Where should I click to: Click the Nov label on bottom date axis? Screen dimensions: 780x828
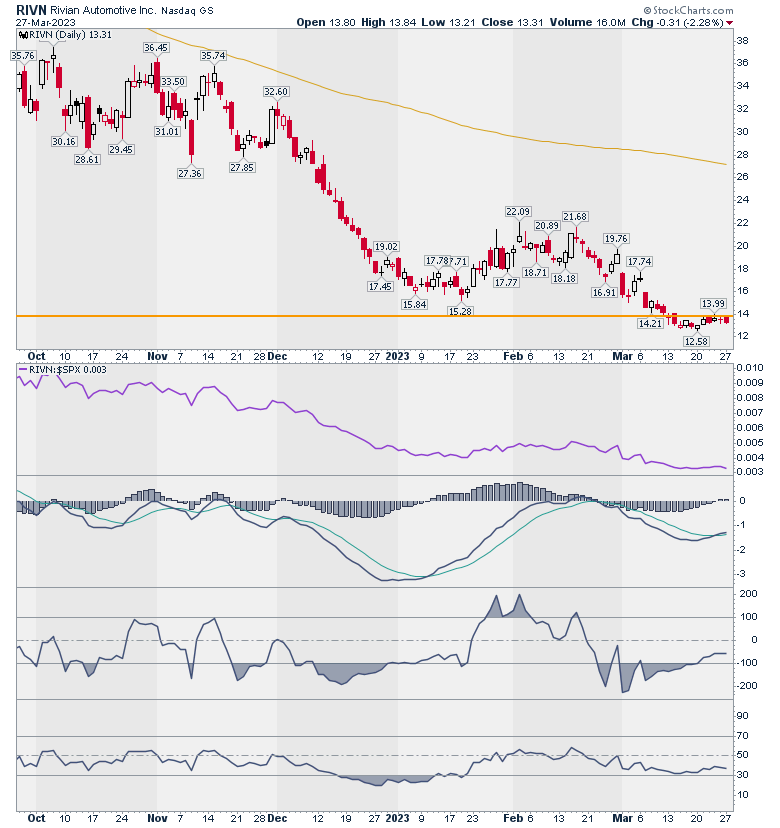[x=157, y=818]
